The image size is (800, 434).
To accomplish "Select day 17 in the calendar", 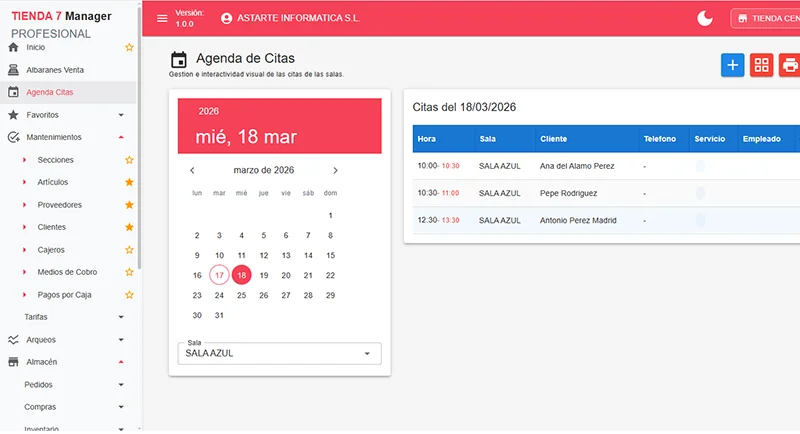I will click(x=219, y=275).
